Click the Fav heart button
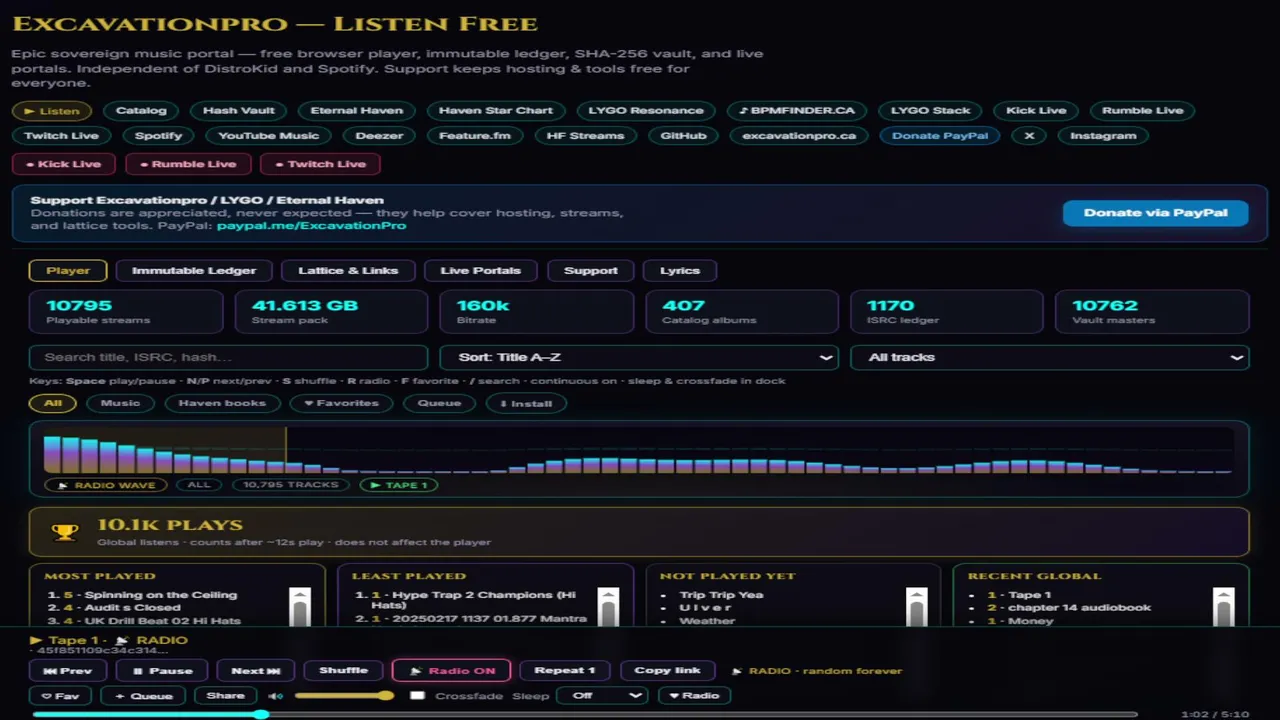 pos(60,696)
